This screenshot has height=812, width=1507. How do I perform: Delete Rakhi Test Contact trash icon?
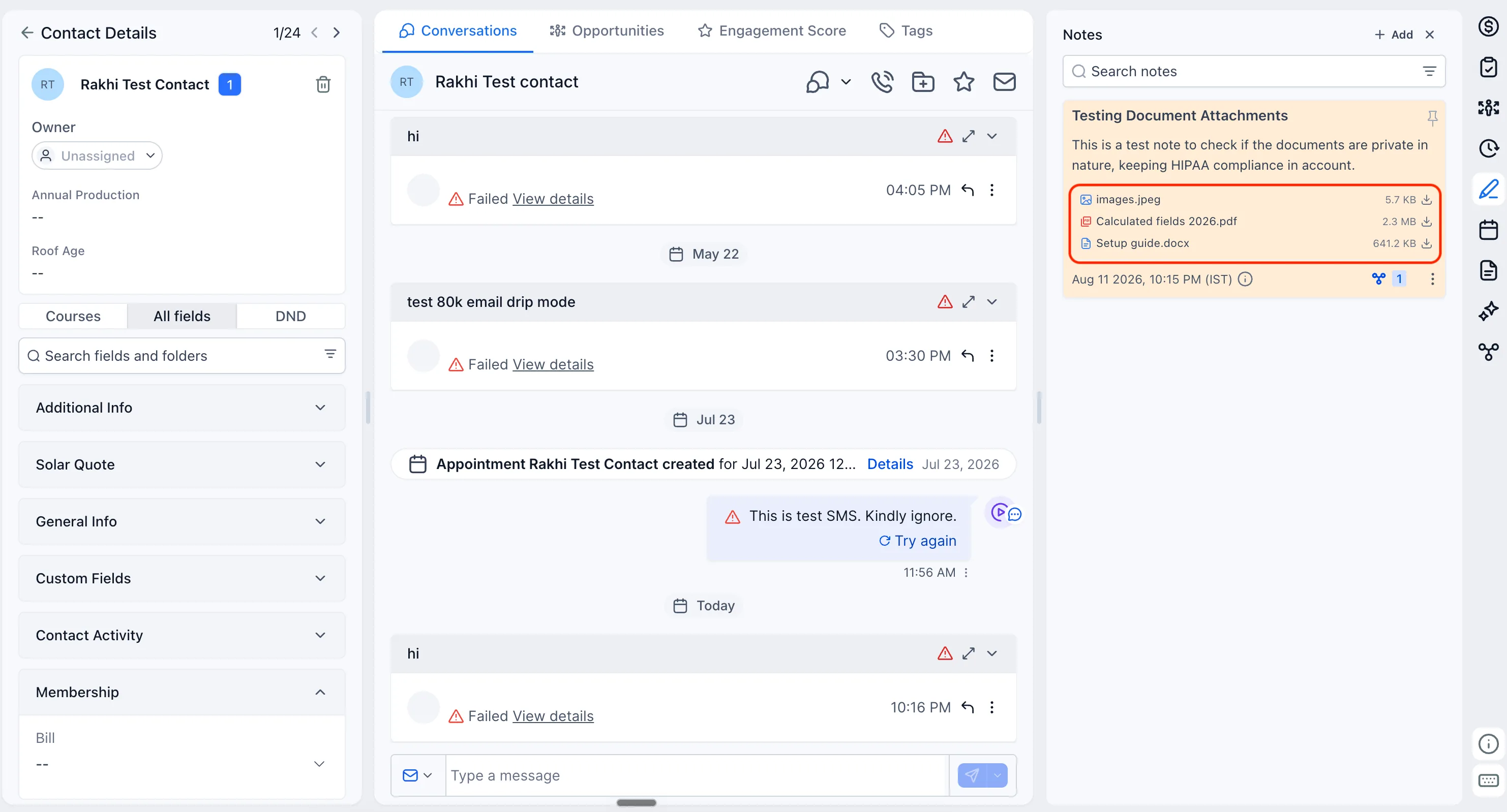tap(323, 85)
